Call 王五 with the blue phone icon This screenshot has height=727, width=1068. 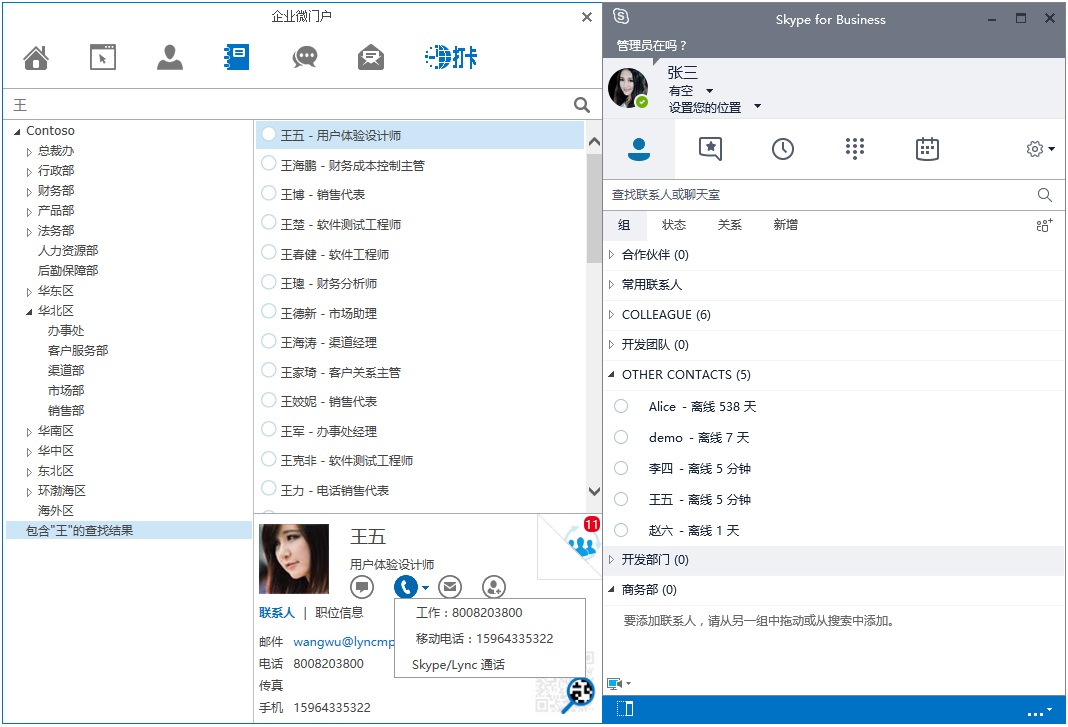coord(405,586)
